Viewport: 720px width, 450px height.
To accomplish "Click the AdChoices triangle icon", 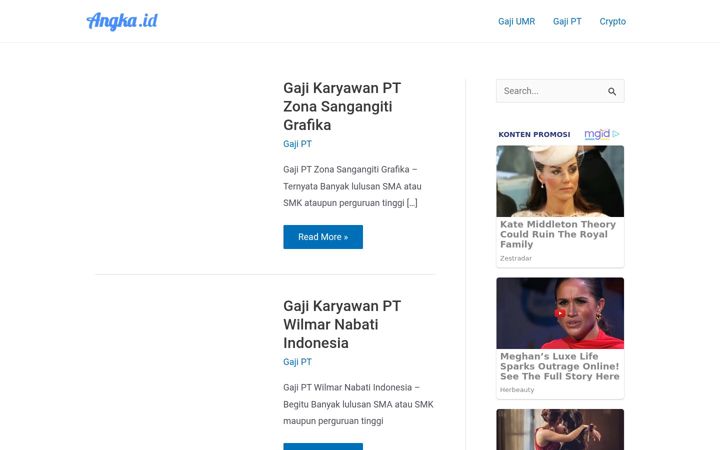I will pos(616,134).
